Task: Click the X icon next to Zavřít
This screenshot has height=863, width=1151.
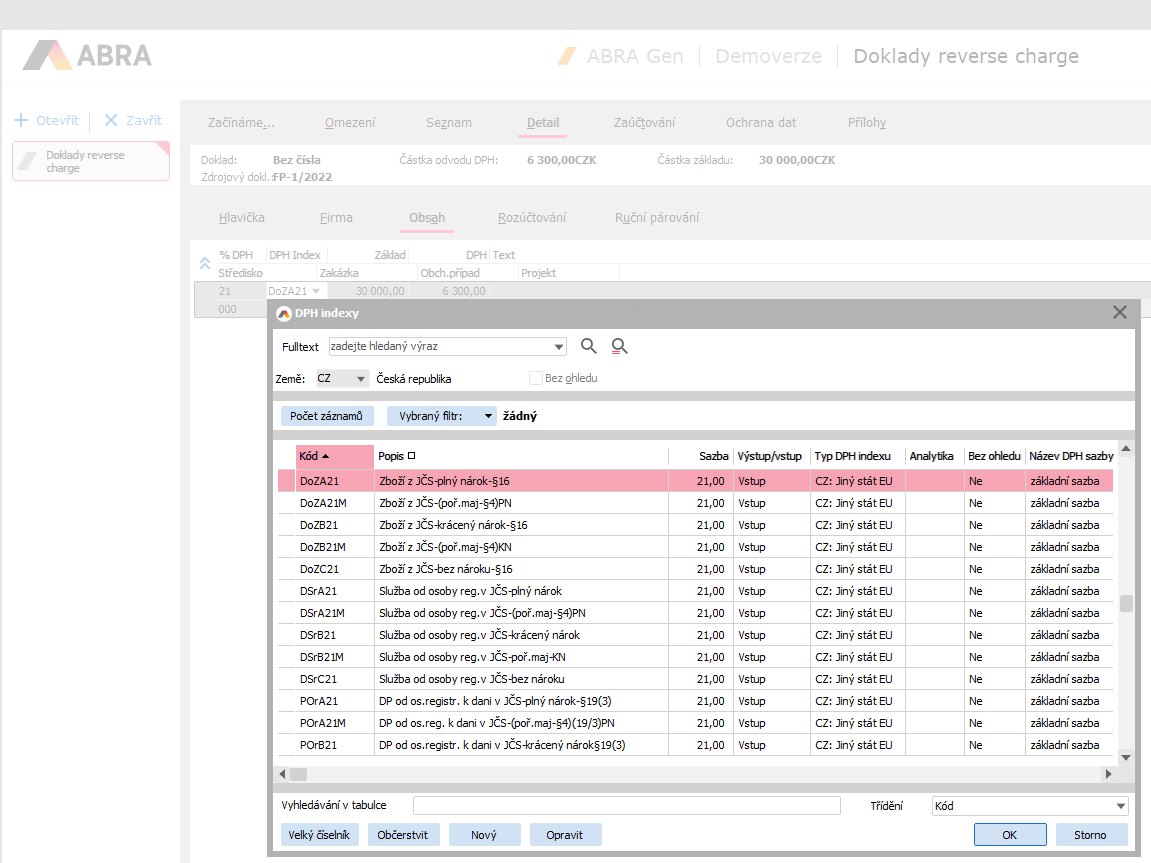Action: [111, 121]
